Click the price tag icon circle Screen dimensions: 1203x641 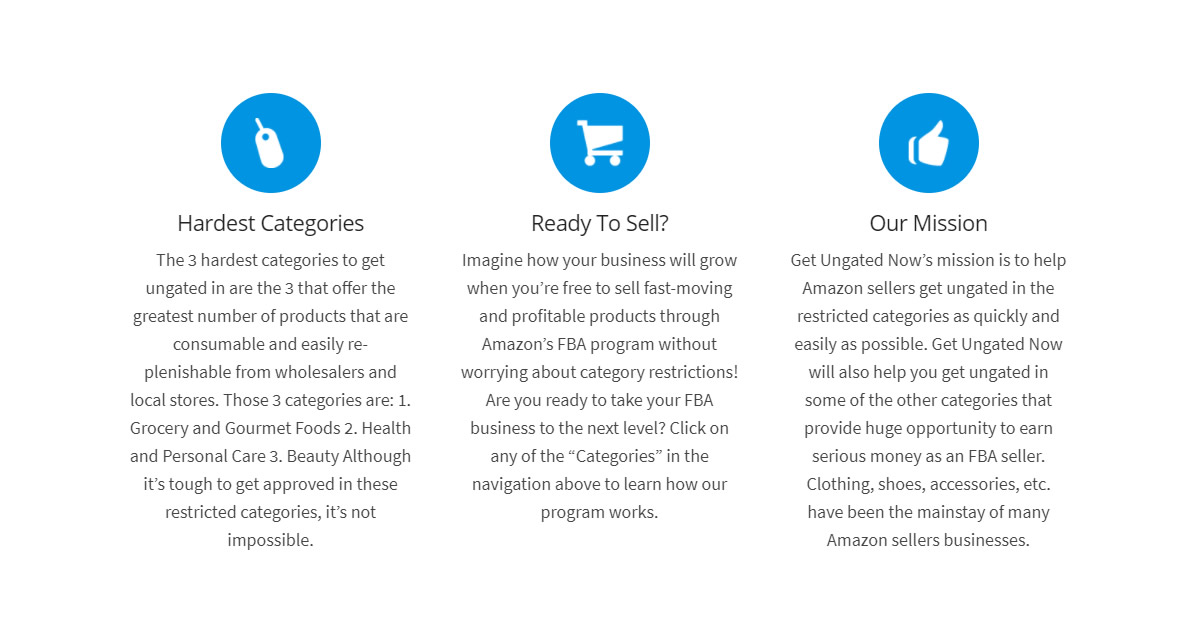[x=270, y=143]
